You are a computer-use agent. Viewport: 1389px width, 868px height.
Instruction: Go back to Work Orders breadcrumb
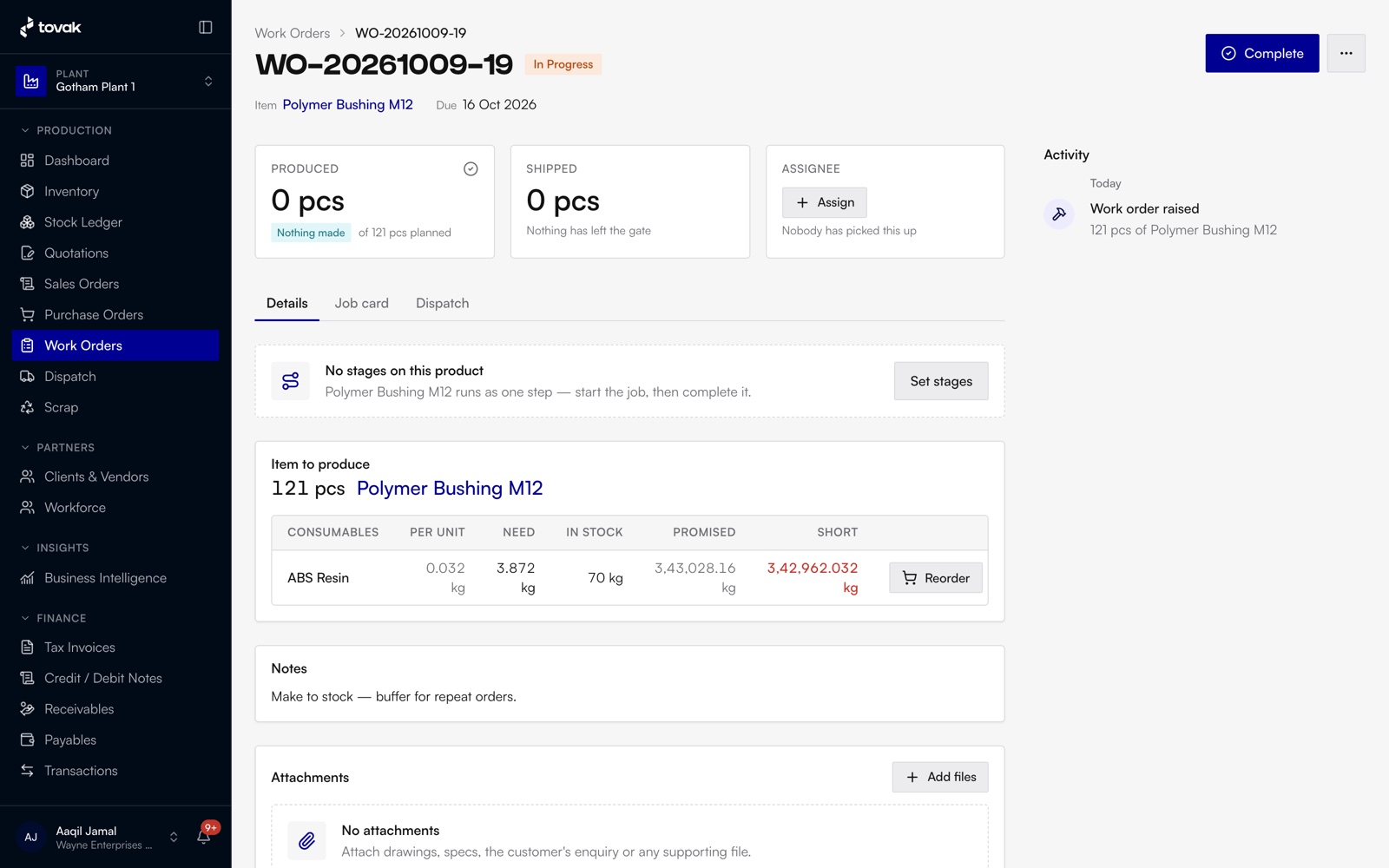pyautogui.click(x=293, y=33)
